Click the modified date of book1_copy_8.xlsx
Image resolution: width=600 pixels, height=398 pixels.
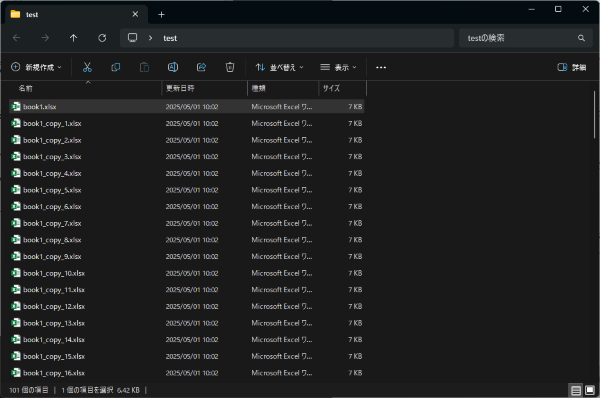(x=192, y=240)
